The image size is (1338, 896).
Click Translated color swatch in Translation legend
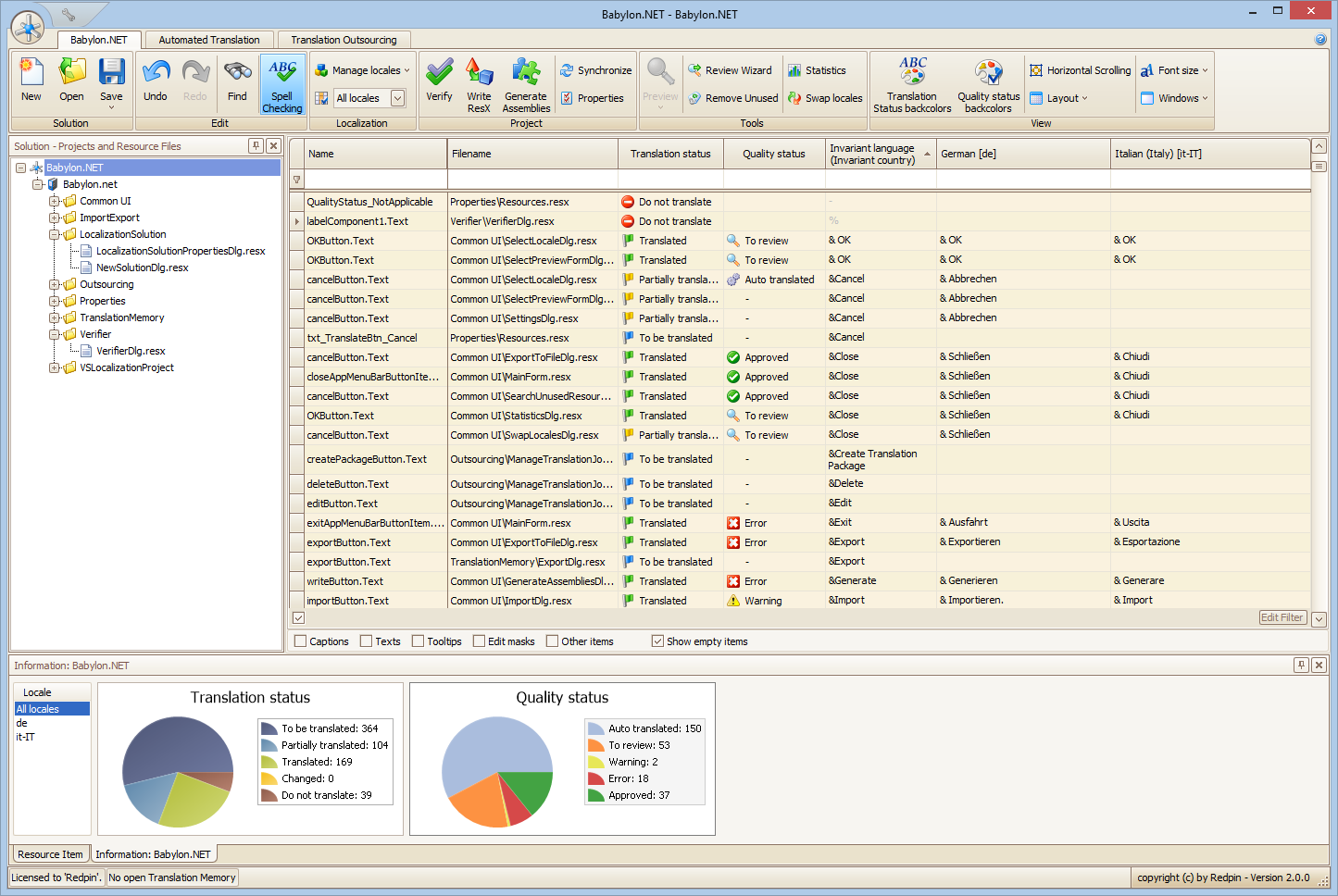[269, 762]
